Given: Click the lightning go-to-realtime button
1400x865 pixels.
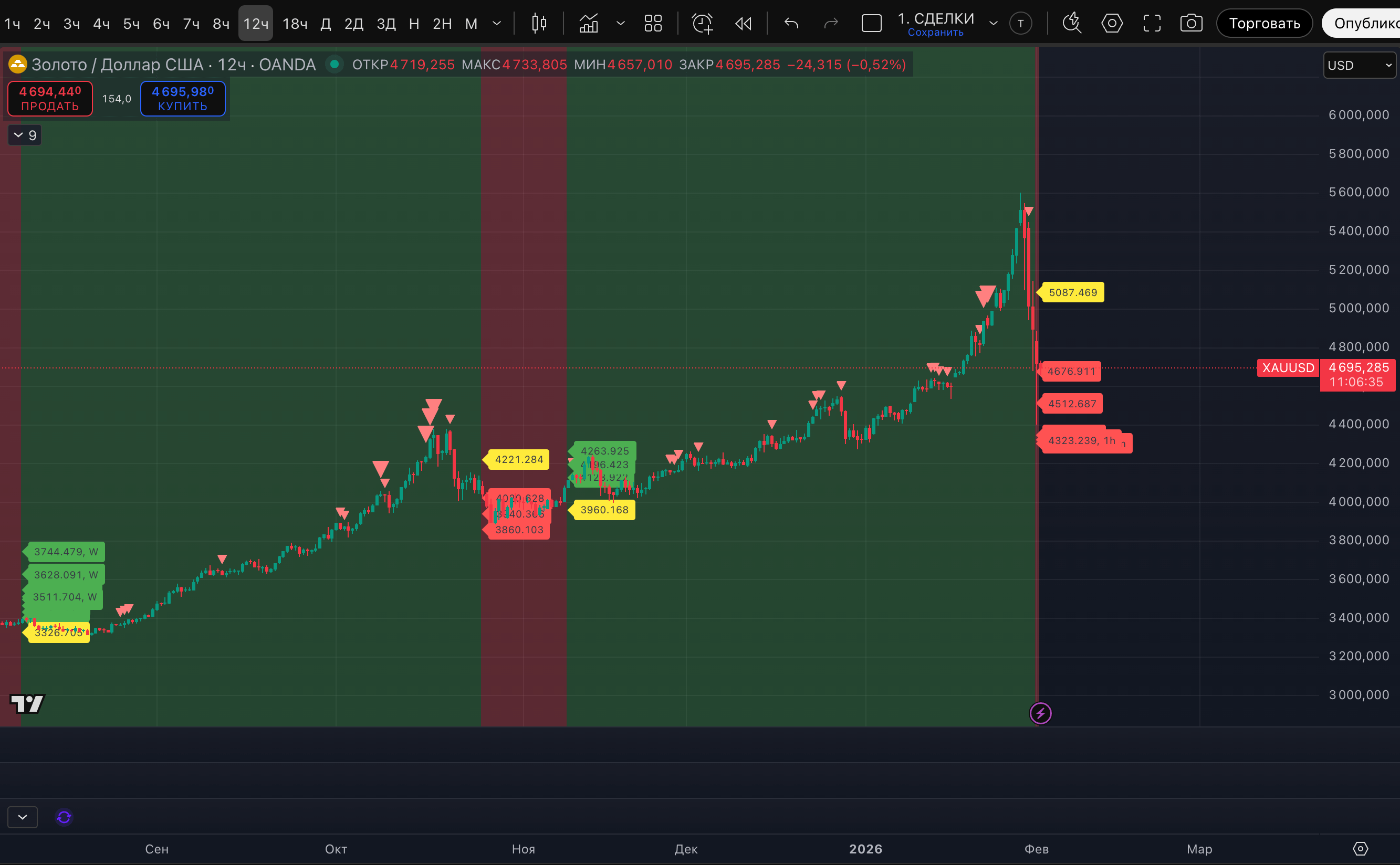Looking at the screenshot, I should (x=1040, y=713).
